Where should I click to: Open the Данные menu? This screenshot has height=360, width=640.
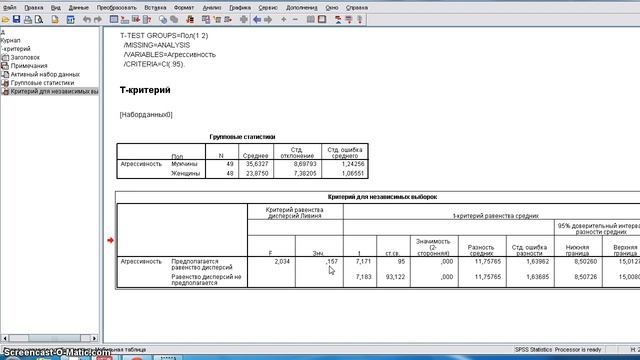[x=78, y=7]
